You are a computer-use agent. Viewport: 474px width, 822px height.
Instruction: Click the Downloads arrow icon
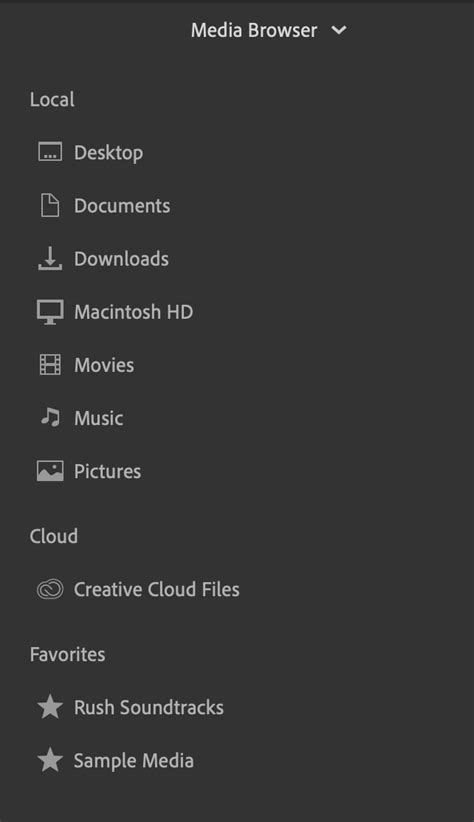(x=50, y=258)
